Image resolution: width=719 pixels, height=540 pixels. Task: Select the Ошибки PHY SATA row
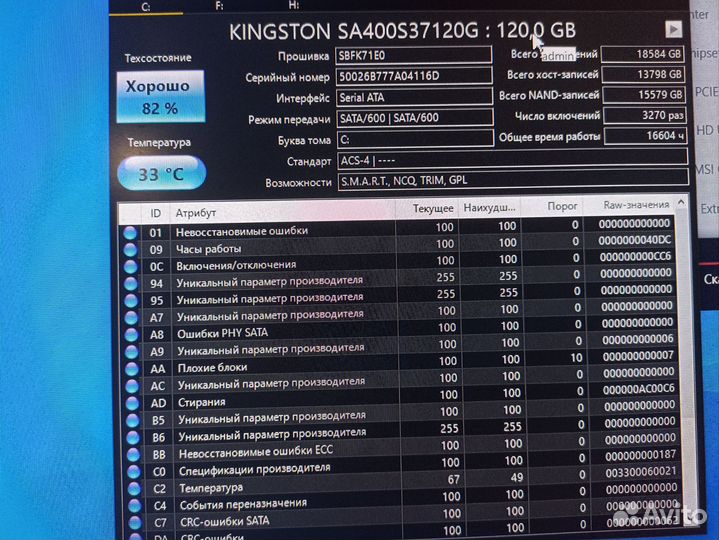click(x=399, y=329)
